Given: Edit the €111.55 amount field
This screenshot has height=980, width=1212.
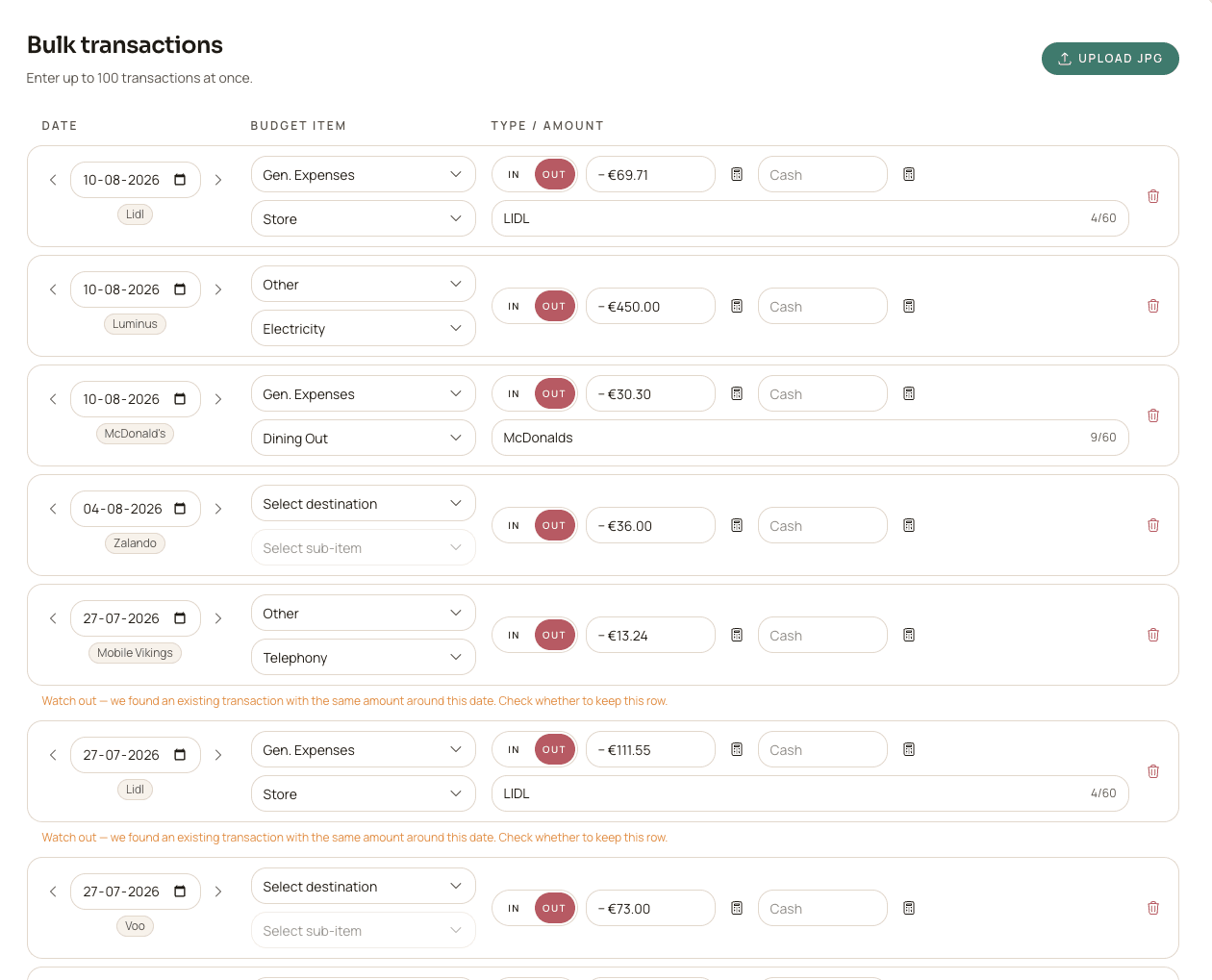Looking at the screenshot, I should click(650, 749).
